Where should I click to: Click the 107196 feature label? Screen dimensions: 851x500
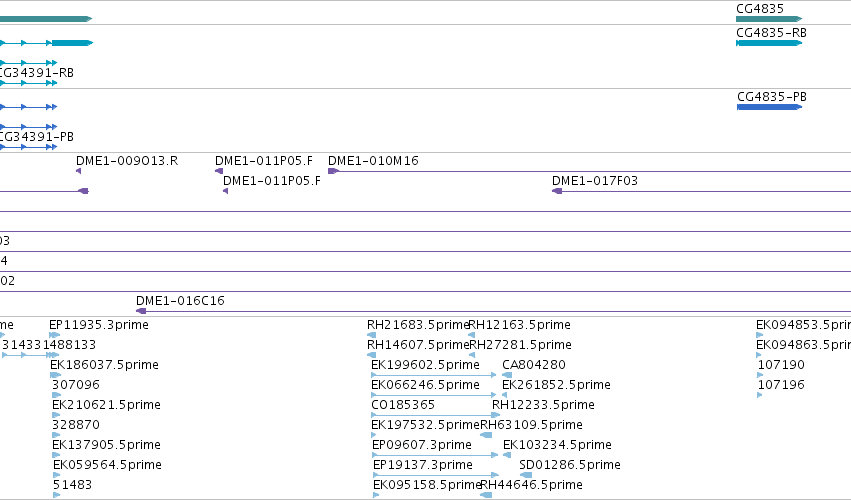point(781,385)
